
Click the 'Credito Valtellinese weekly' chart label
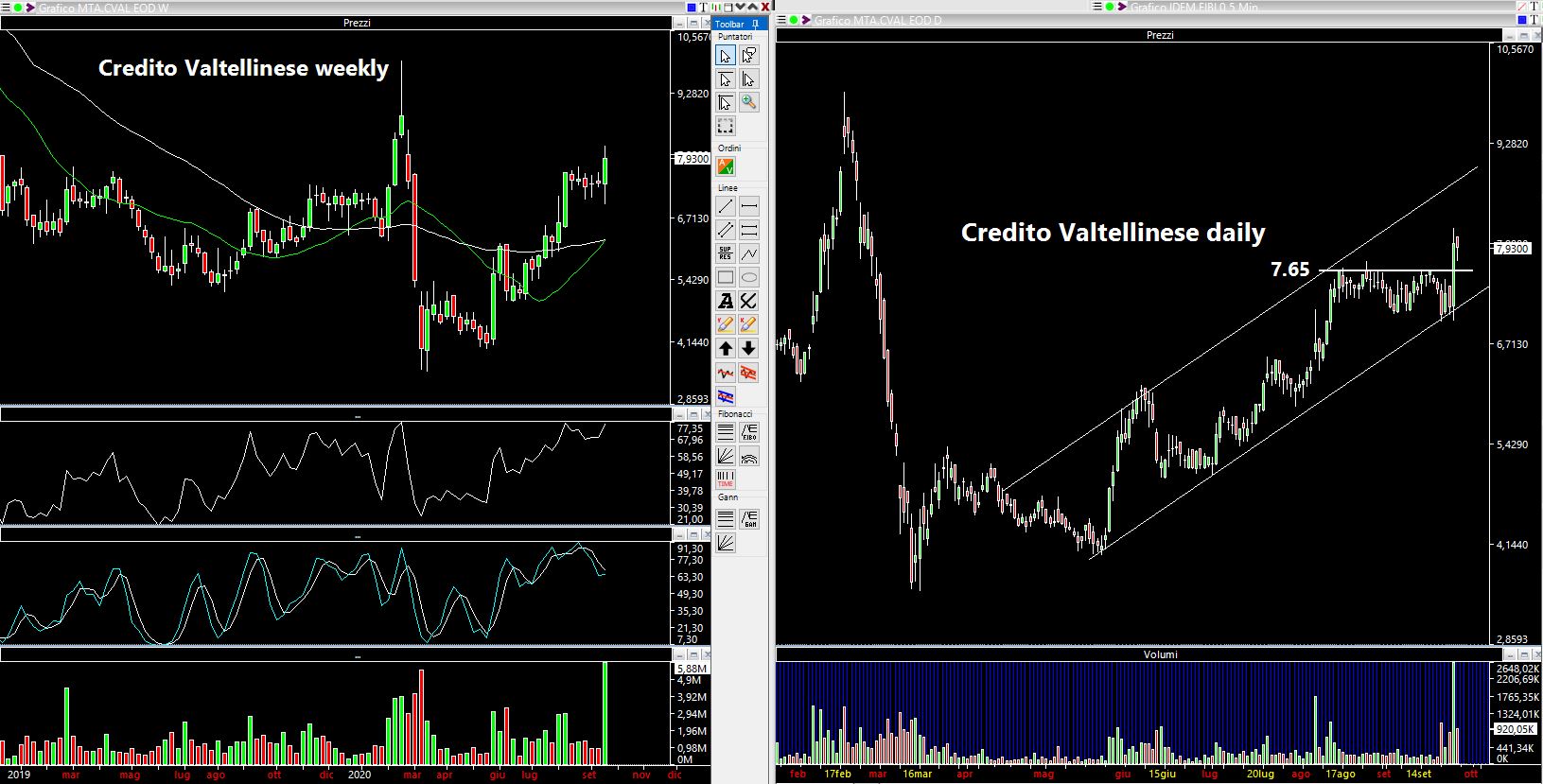coord(243,68)
